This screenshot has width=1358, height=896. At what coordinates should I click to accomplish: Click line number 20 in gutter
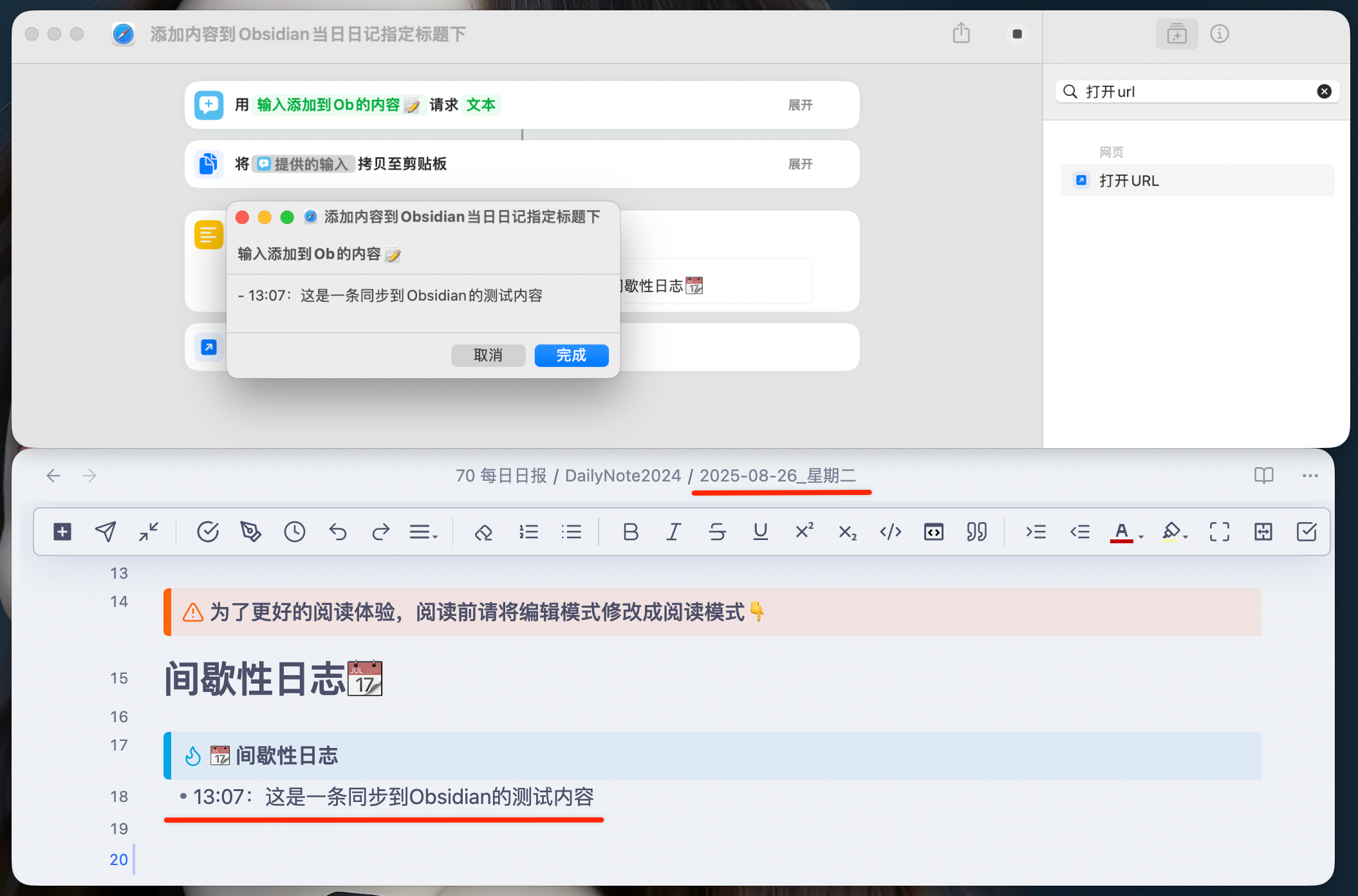coord(118,859)
